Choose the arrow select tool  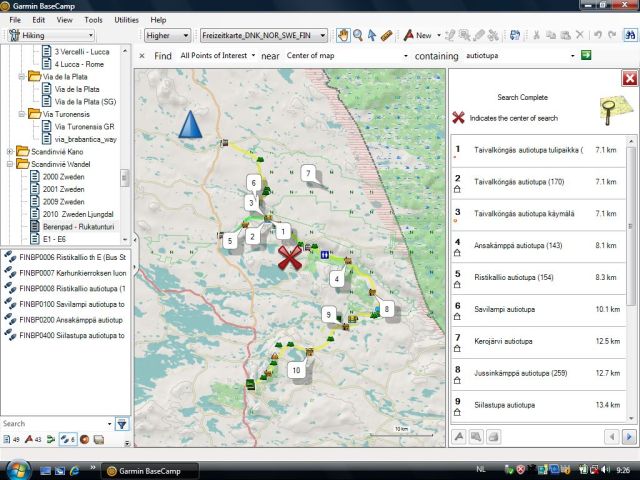pos(372,35)
